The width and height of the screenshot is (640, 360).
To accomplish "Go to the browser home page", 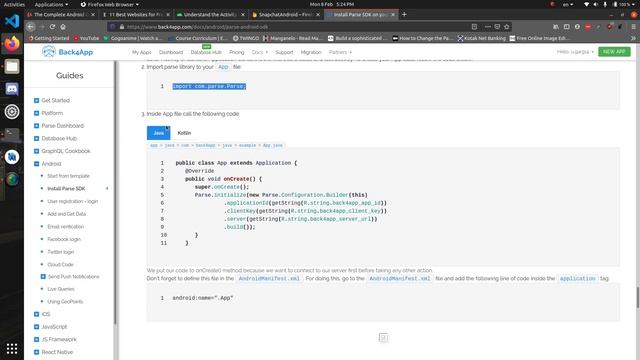I will tap(63, 27).
